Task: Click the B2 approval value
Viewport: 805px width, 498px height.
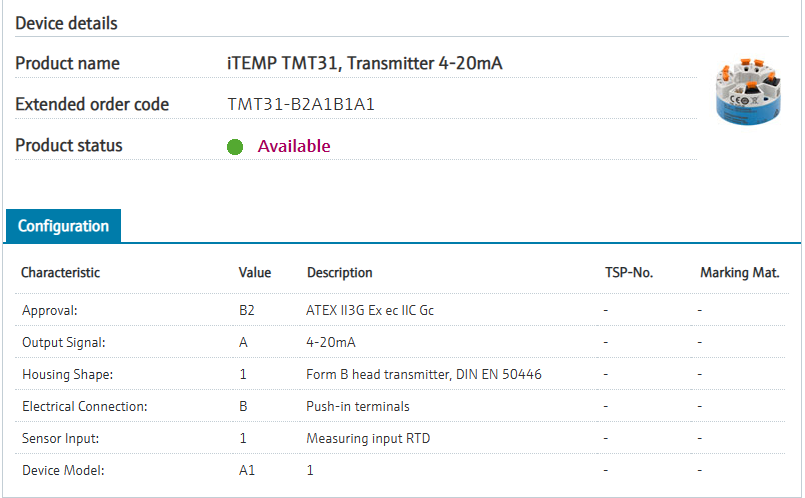Action: coord(247,310)
